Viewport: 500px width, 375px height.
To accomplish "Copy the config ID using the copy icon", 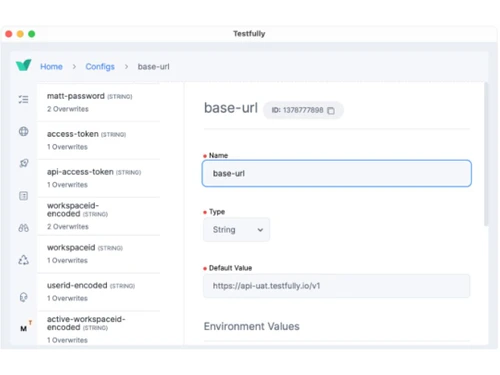I will [x=331, y=110].
